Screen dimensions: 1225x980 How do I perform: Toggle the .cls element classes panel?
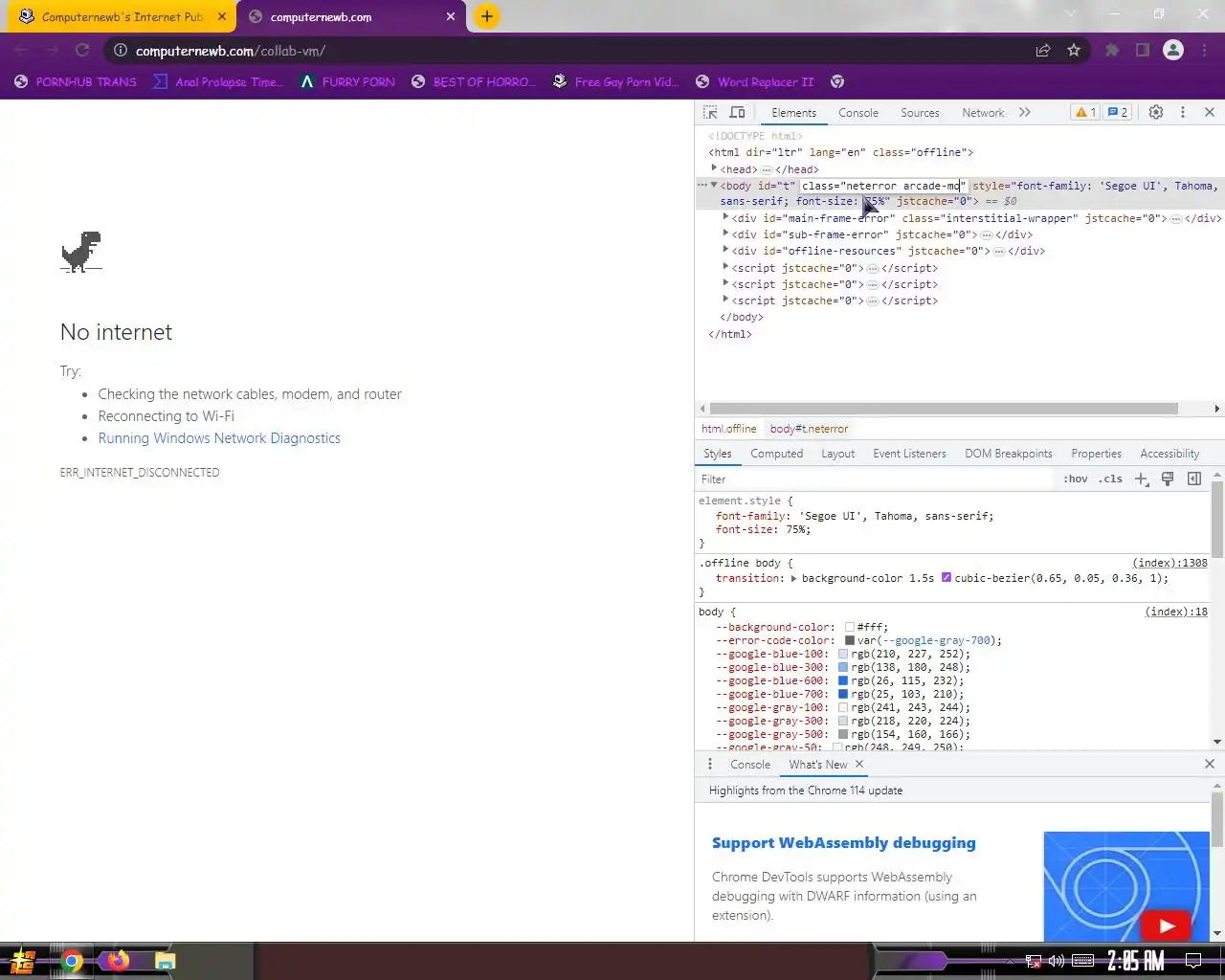1110,479
